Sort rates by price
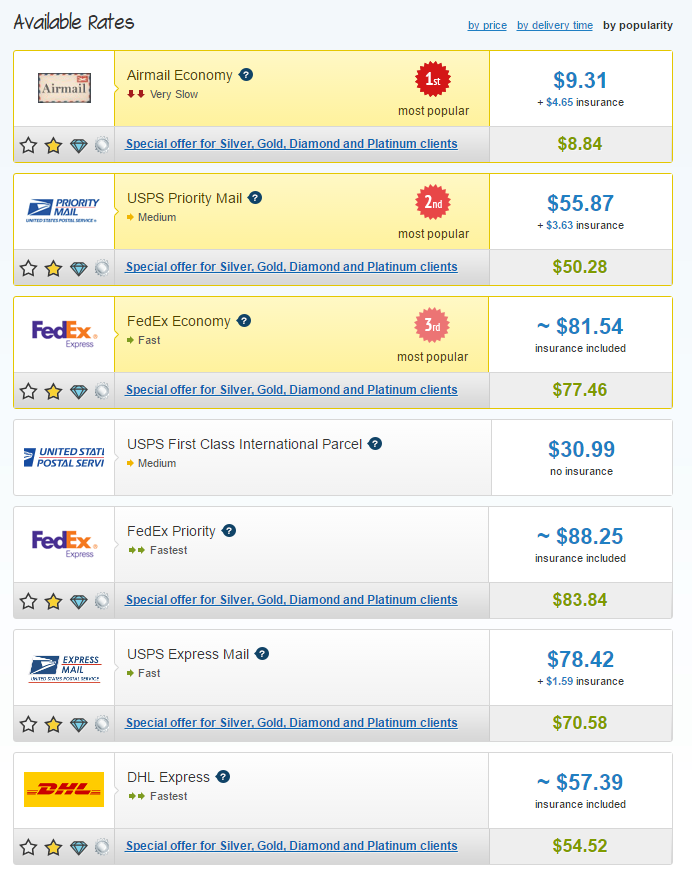 pos(487,26)
